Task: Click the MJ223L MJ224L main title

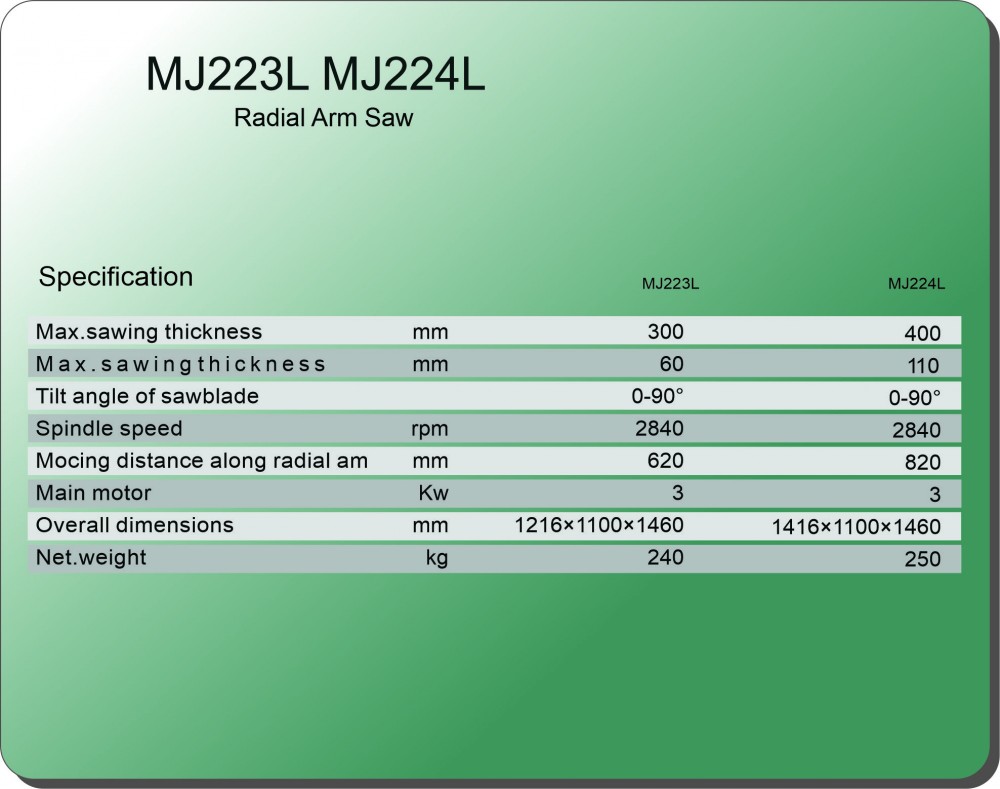Action: click(x=315, y=75)
